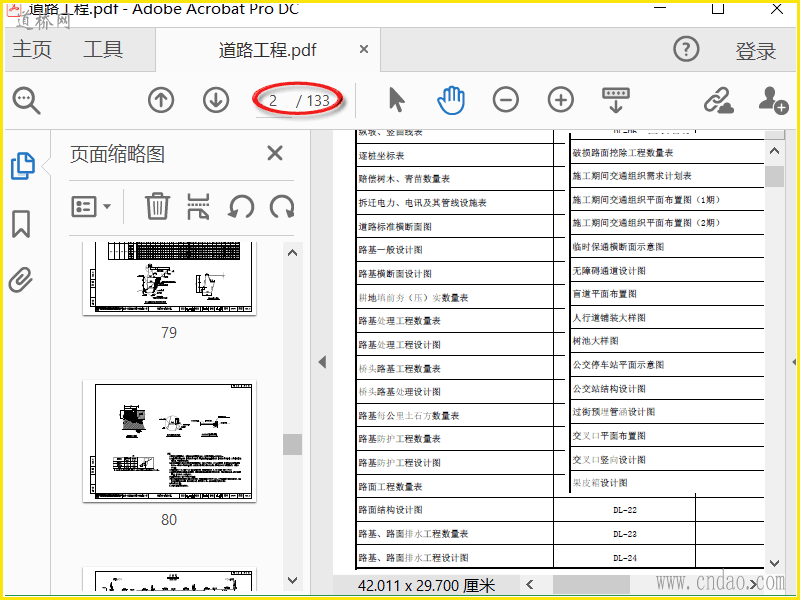Click the 登录 sign-in button
Viewport: 800px width, 600px height.
pos(756,51)
